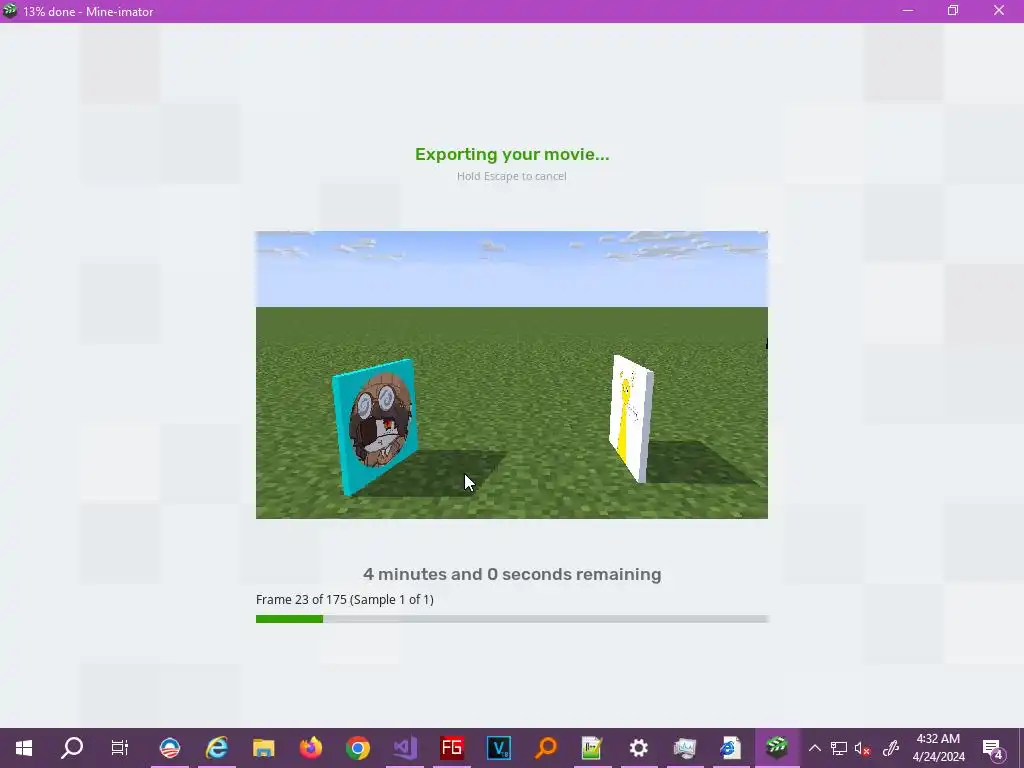Viewport: 1024px width, 768px height.
Task: Click the '13% done - Mine-imator' window title
Action: (x=88, y=12)
